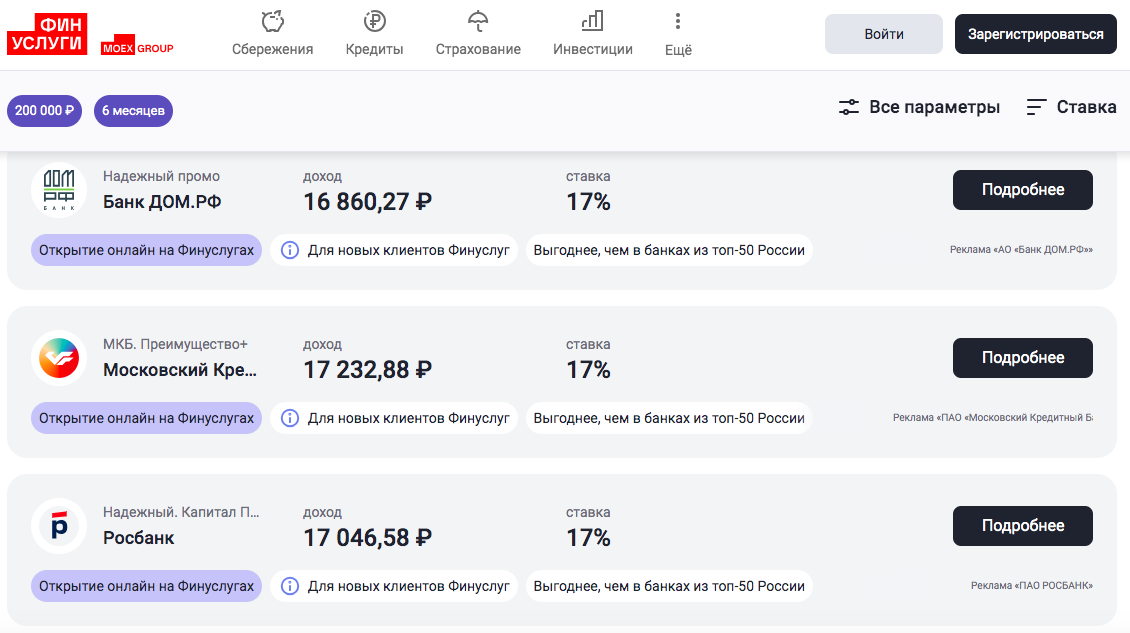Open the 200 000 ₽ amount filter chip

(x=45, y=111)
